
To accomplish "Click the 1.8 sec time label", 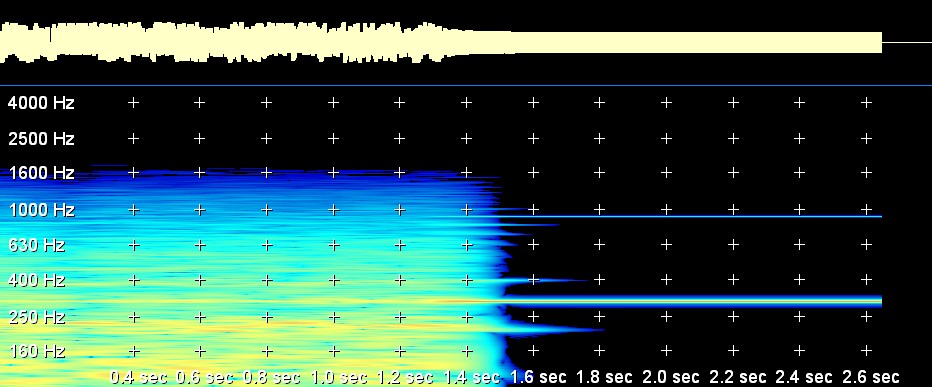I will (x=604, y=377).
